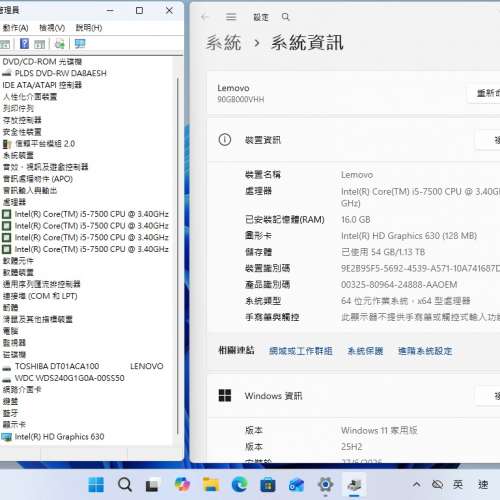Open the Windows Start button on taskbar
Viewport: 500px width, 500px height.
[96, 484]
